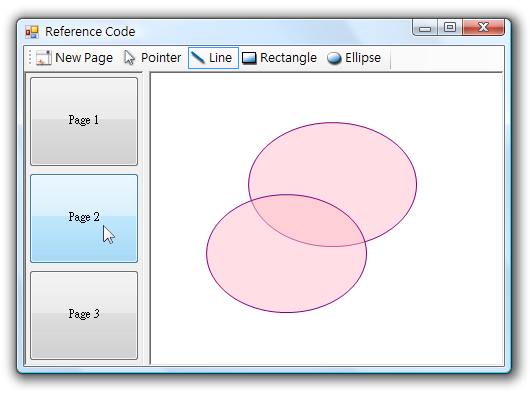Click the Reference Code app icon in title bar
The image size is (530, 393).
coord(32,32)
